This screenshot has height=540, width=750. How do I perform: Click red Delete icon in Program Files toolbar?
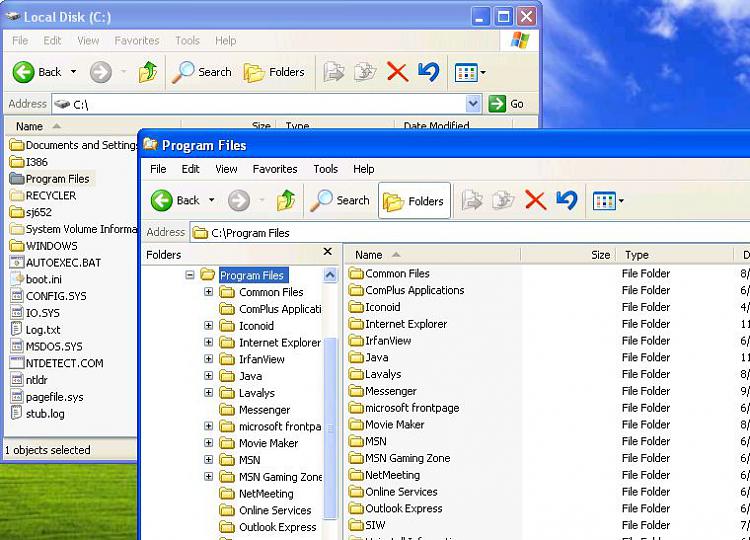535,200
